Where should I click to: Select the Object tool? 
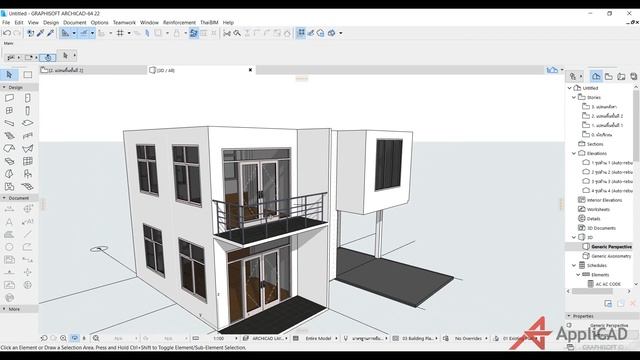pos(28,174)
